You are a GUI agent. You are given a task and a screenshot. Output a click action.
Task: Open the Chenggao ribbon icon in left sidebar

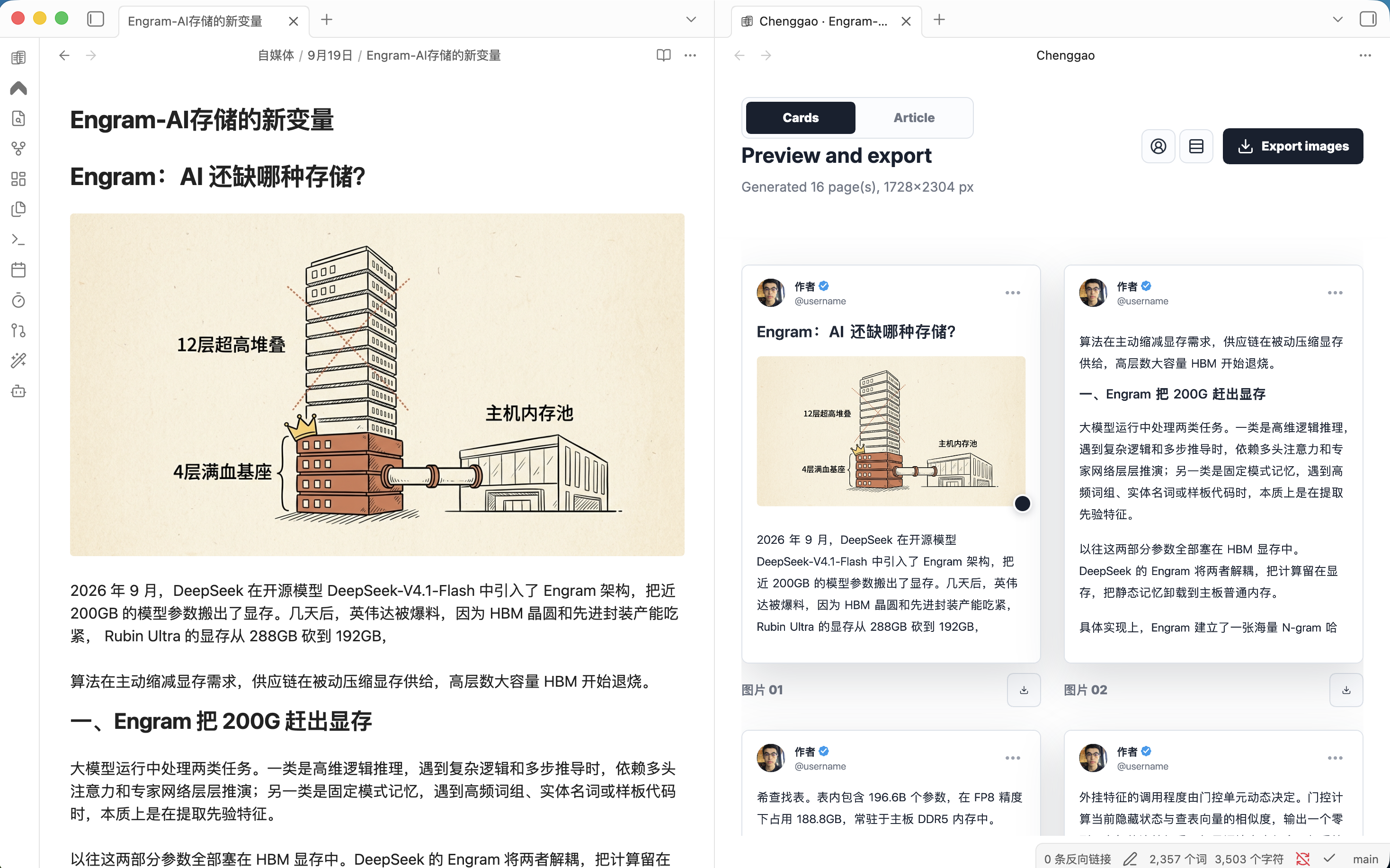point(18,58)
